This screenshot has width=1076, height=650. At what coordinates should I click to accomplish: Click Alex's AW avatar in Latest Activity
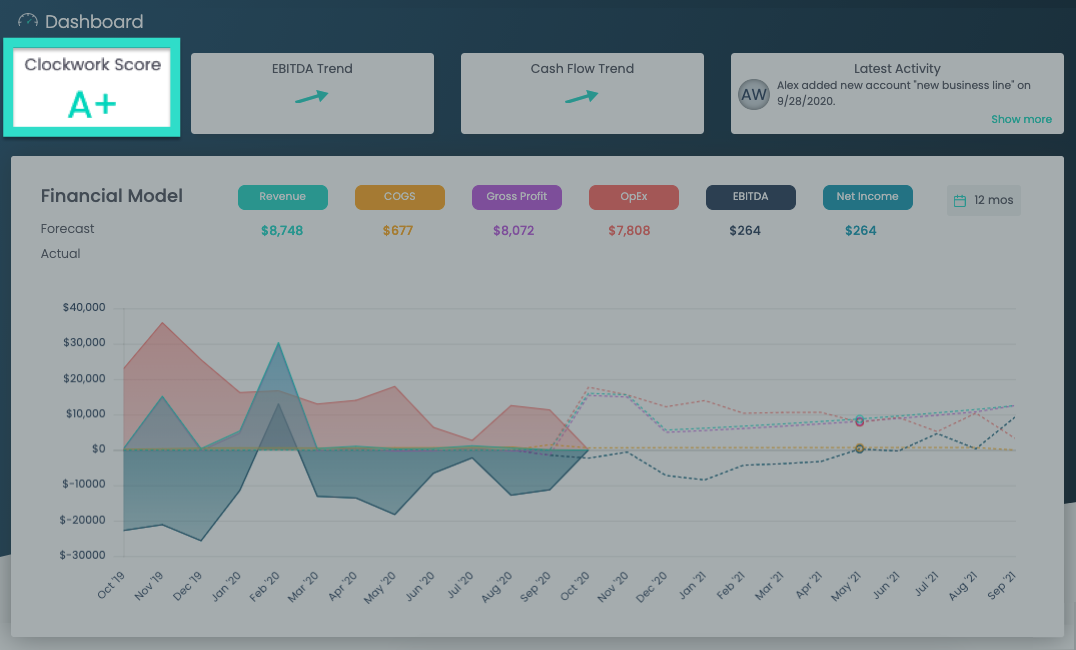click(x=753, y=95)
